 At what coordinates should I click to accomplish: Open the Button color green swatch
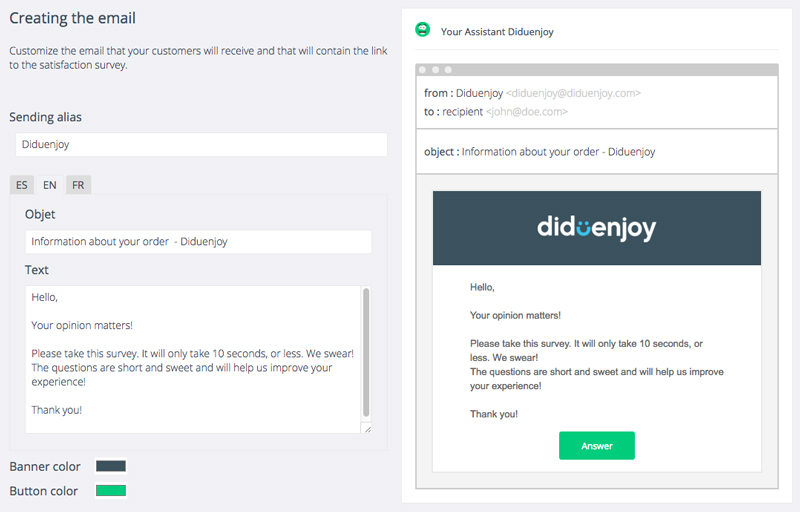pos(111,491)
